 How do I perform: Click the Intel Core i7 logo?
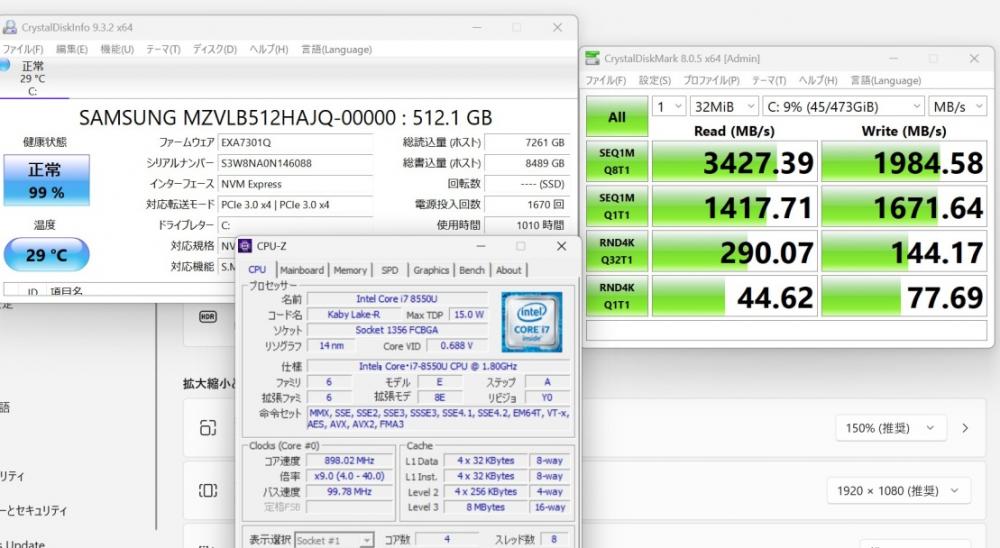pos(531,322)
